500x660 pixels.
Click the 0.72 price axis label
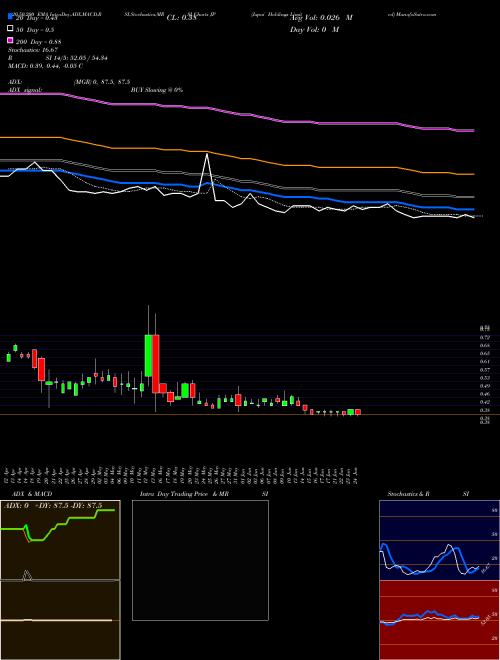pyautogui.click(x=484, y=338)
